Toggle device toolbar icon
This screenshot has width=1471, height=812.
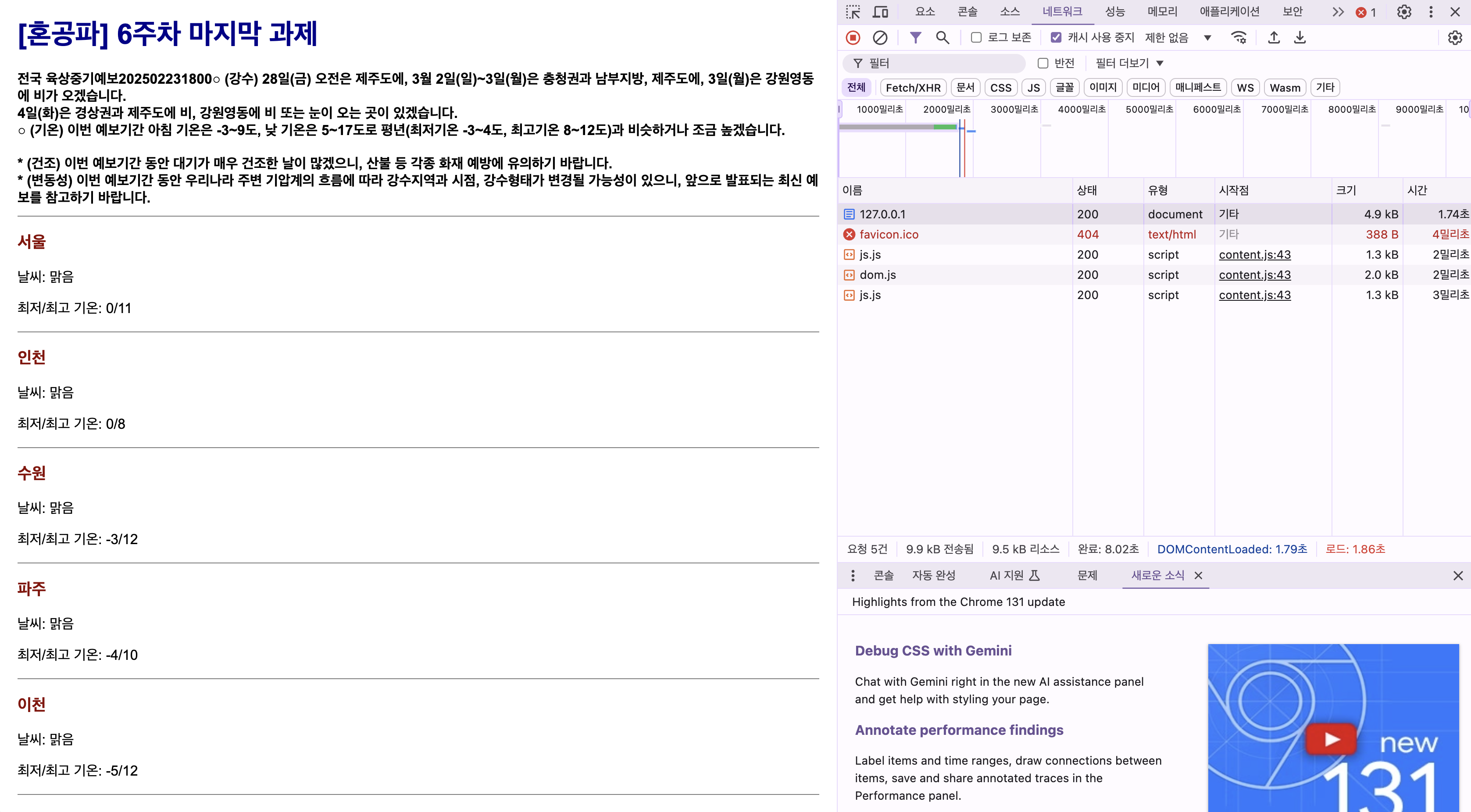point(881,12)
